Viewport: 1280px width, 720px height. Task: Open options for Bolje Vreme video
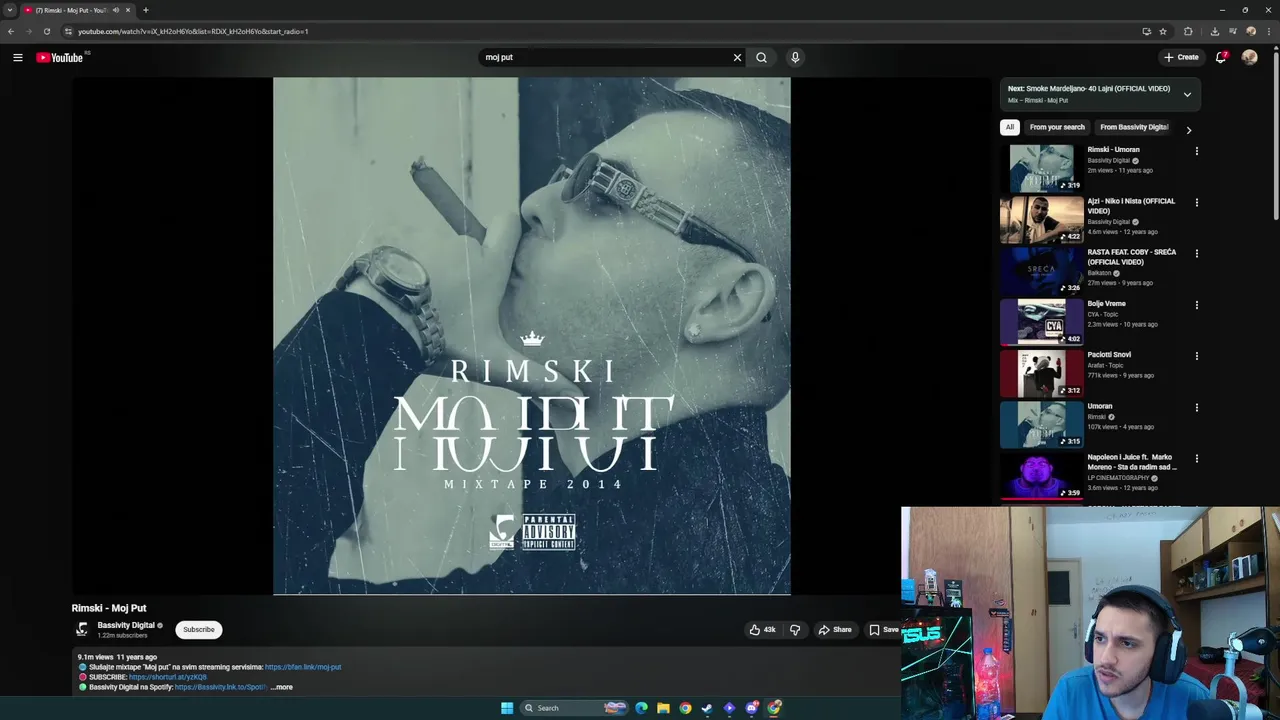click(x=1196, y=305)
